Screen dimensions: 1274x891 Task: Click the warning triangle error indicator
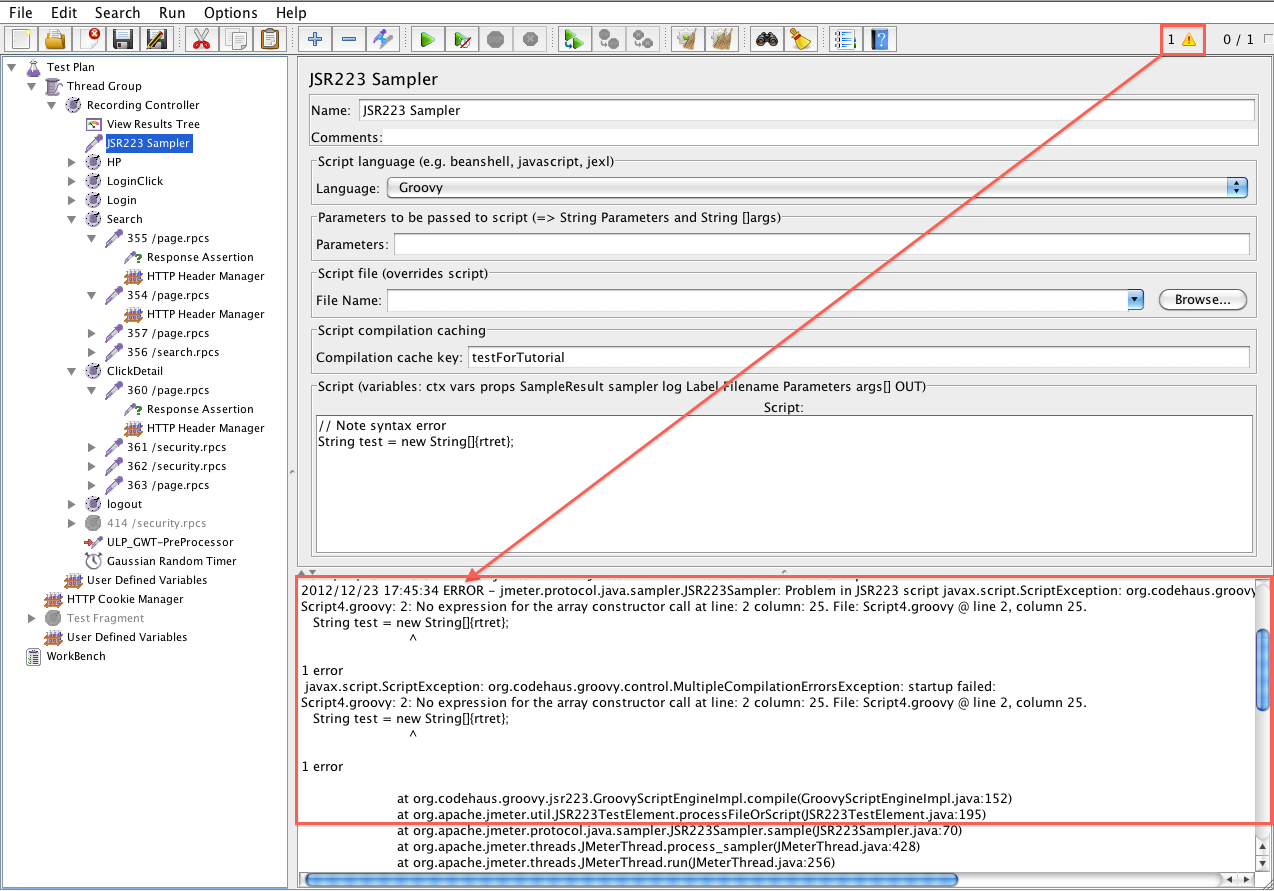(1188, 40)
